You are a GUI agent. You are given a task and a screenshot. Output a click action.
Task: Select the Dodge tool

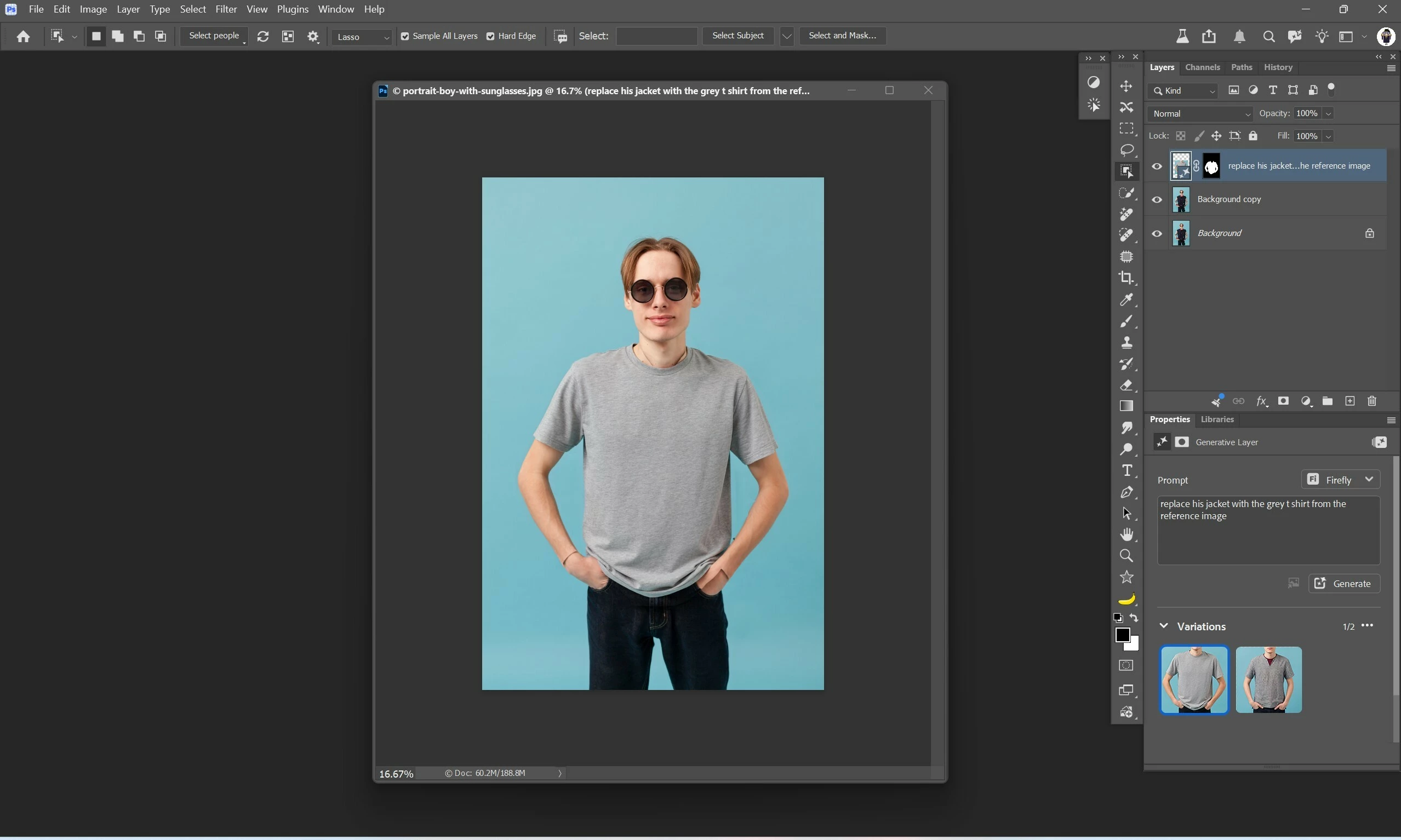point(1126,449)
